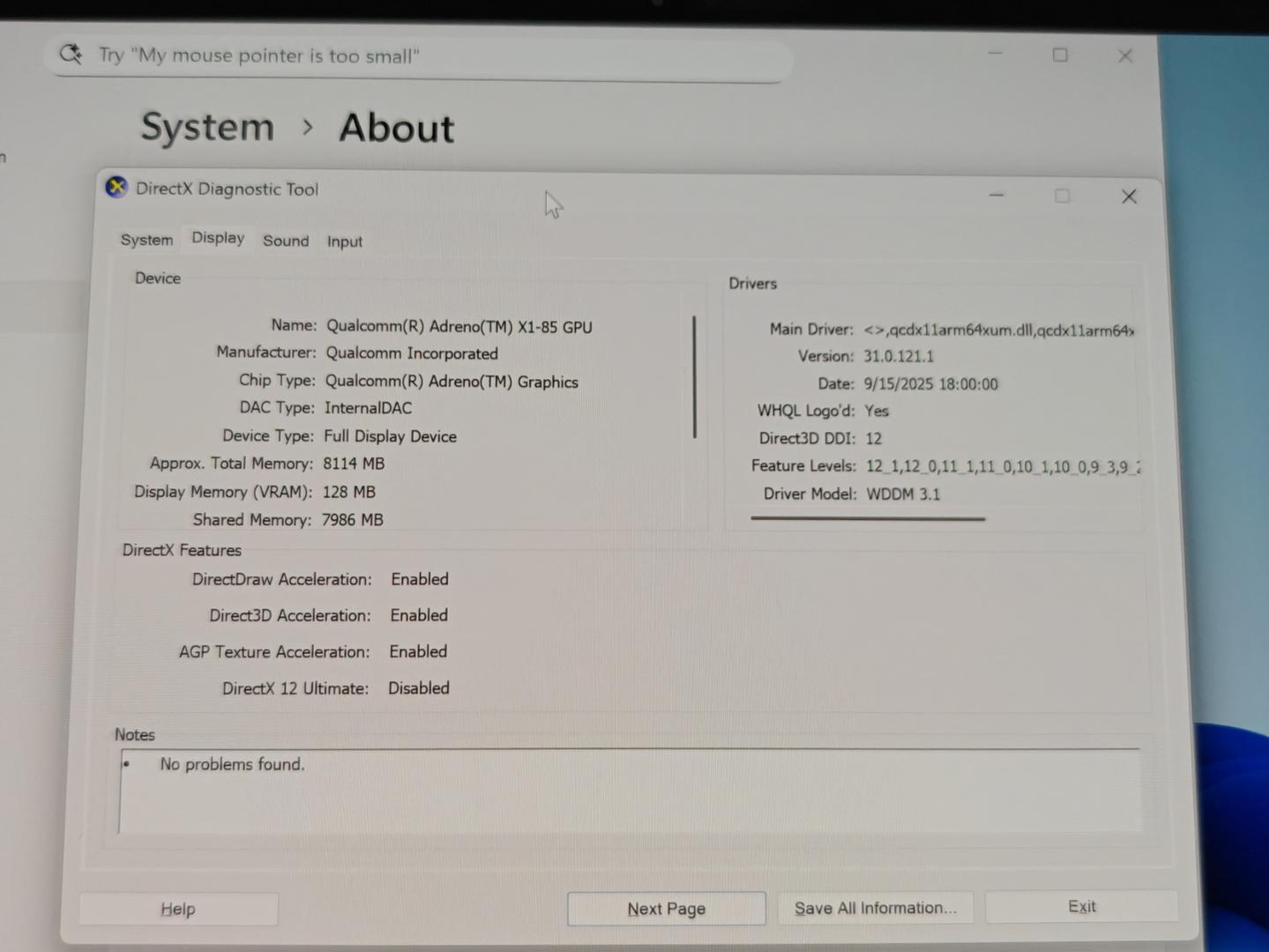Click the Next Page button
1269x952 pixels.
(667, 909)
